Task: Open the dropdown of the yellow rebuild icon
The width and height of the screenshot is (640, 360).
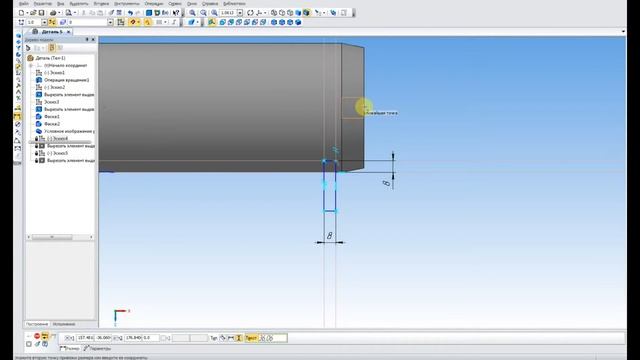Action: click(139, 22)
